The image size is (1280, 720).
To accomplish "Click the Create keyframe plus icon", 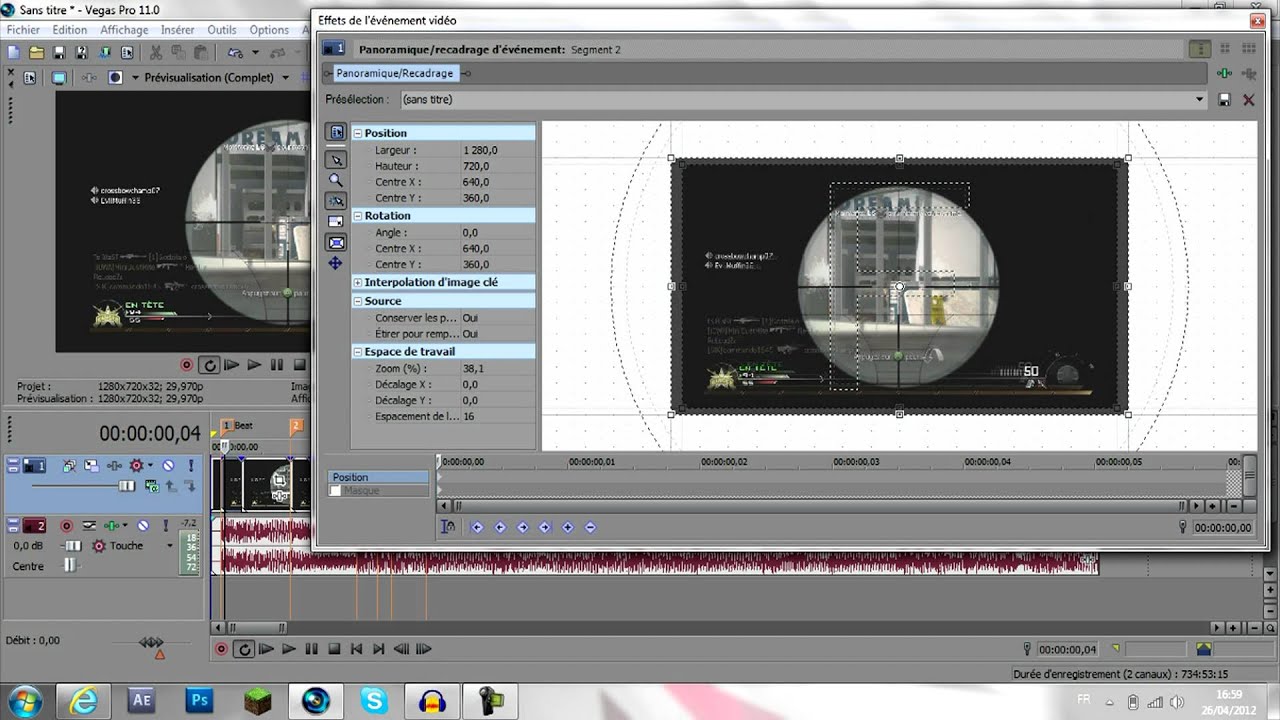I will [x=568, y=527].
